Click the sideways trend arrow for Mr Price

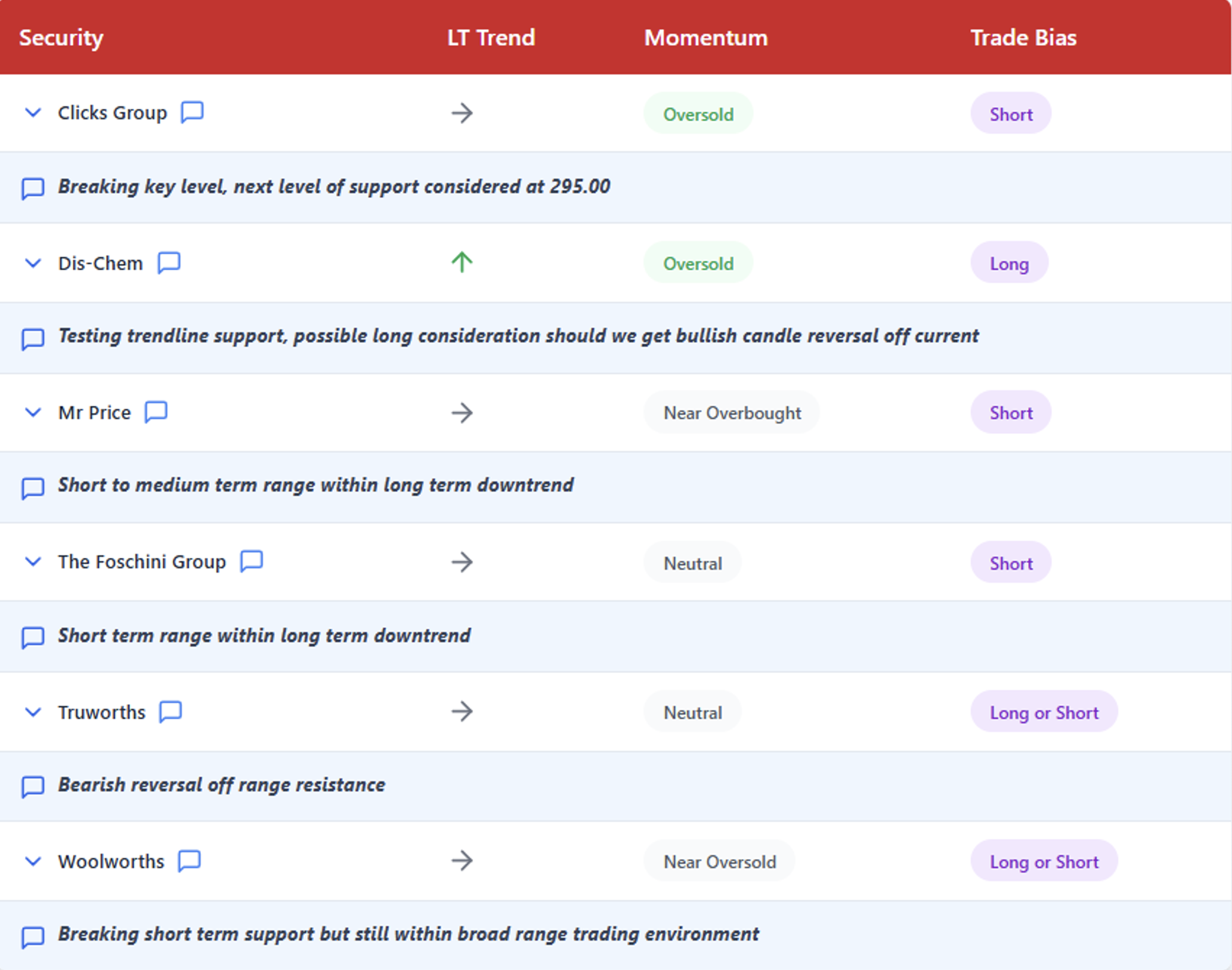462,412
